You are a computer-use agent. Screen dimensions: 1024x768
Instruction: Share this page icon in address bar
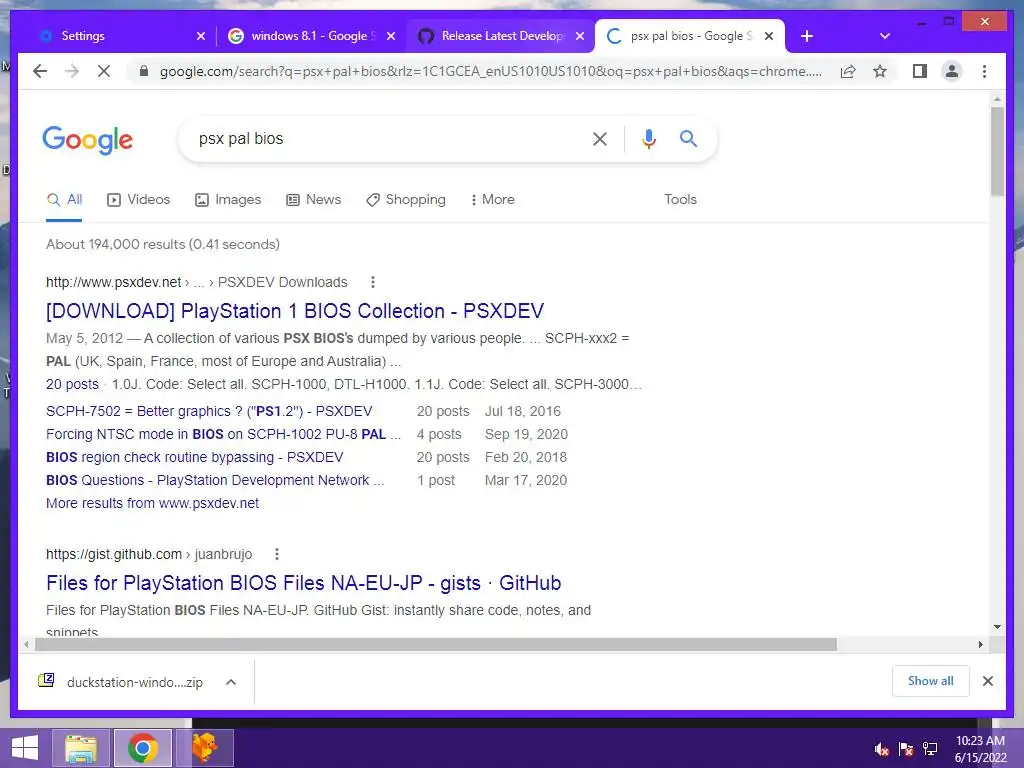(848, 71)
